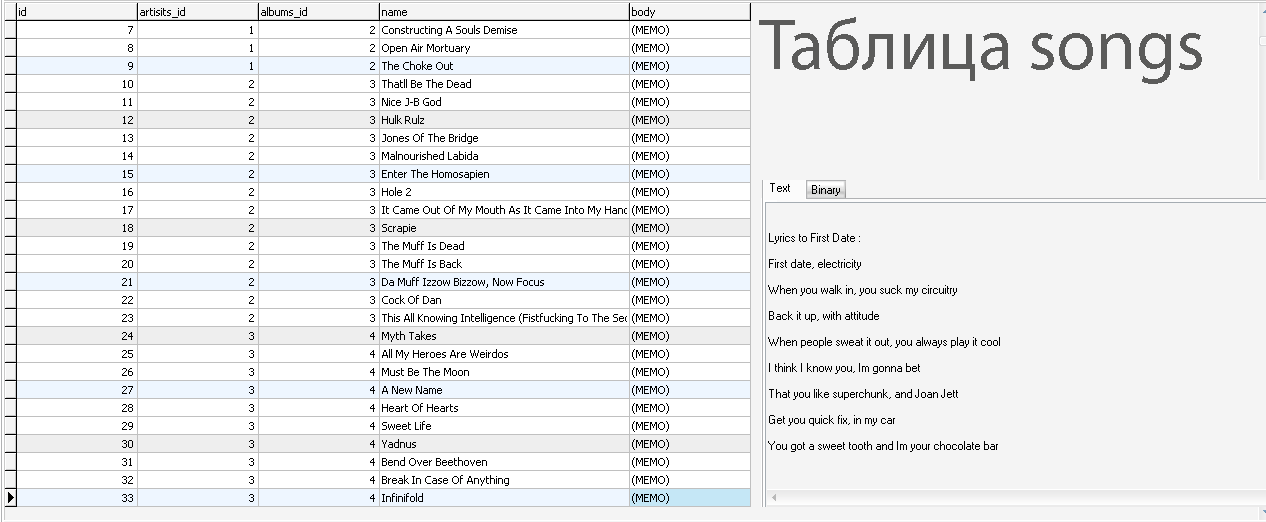
Task: Click the "body" column header
Action: (x=689, y=12)
